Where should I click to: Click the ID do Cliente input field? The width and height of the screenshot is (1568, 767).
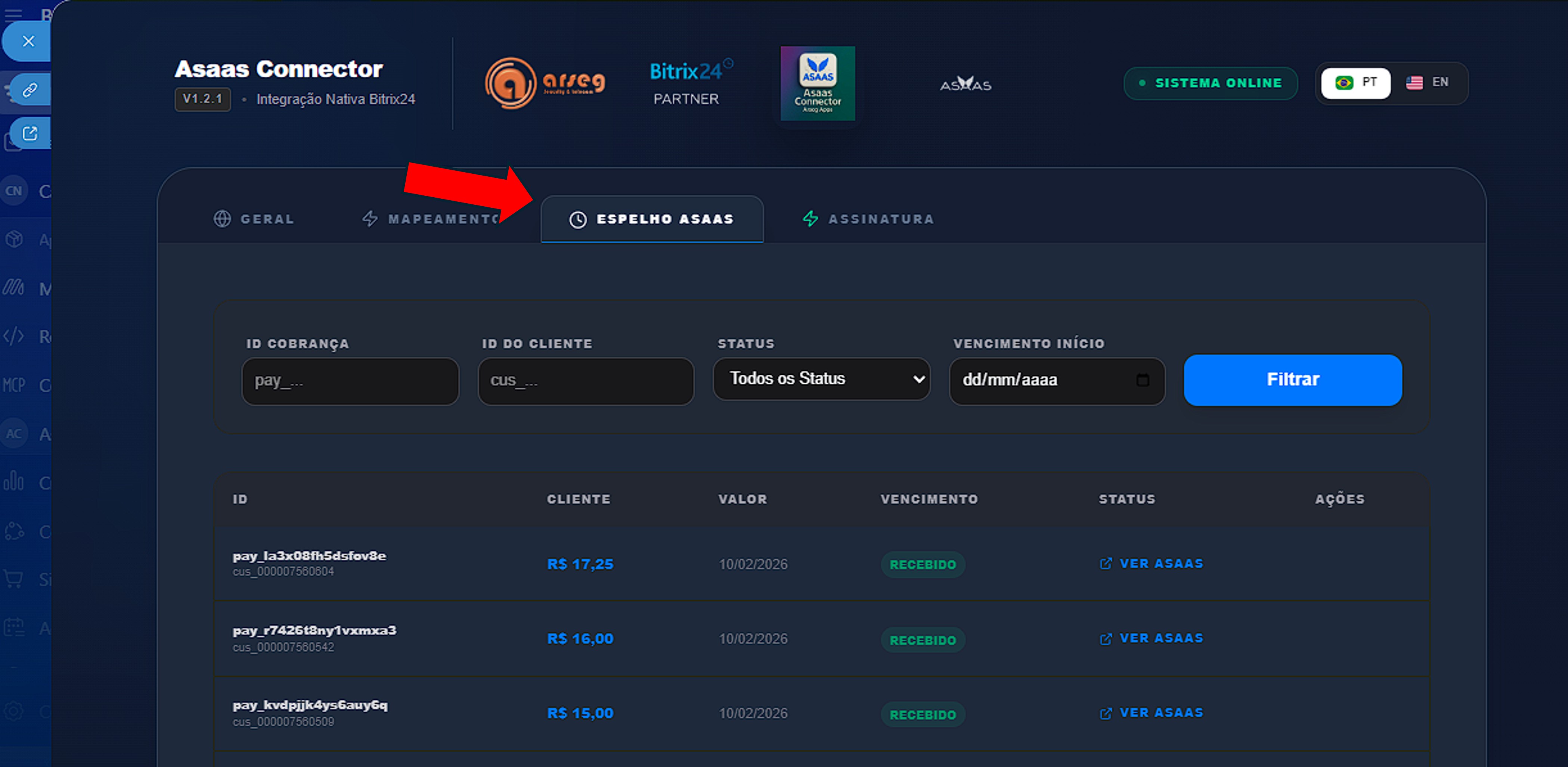tap(586, 381)
